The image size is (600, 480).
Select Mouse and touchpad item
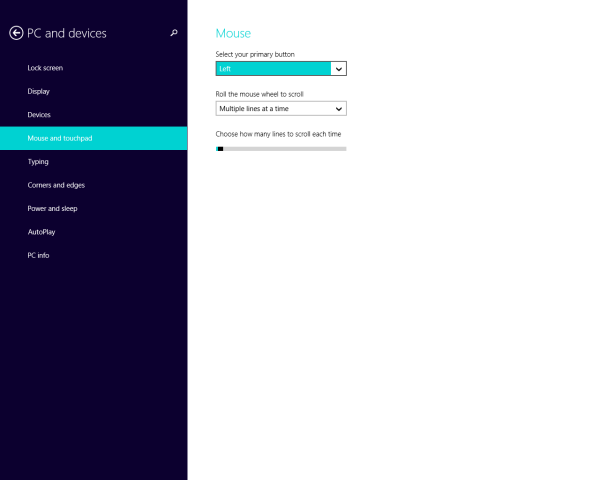click(x=93, y=138)
